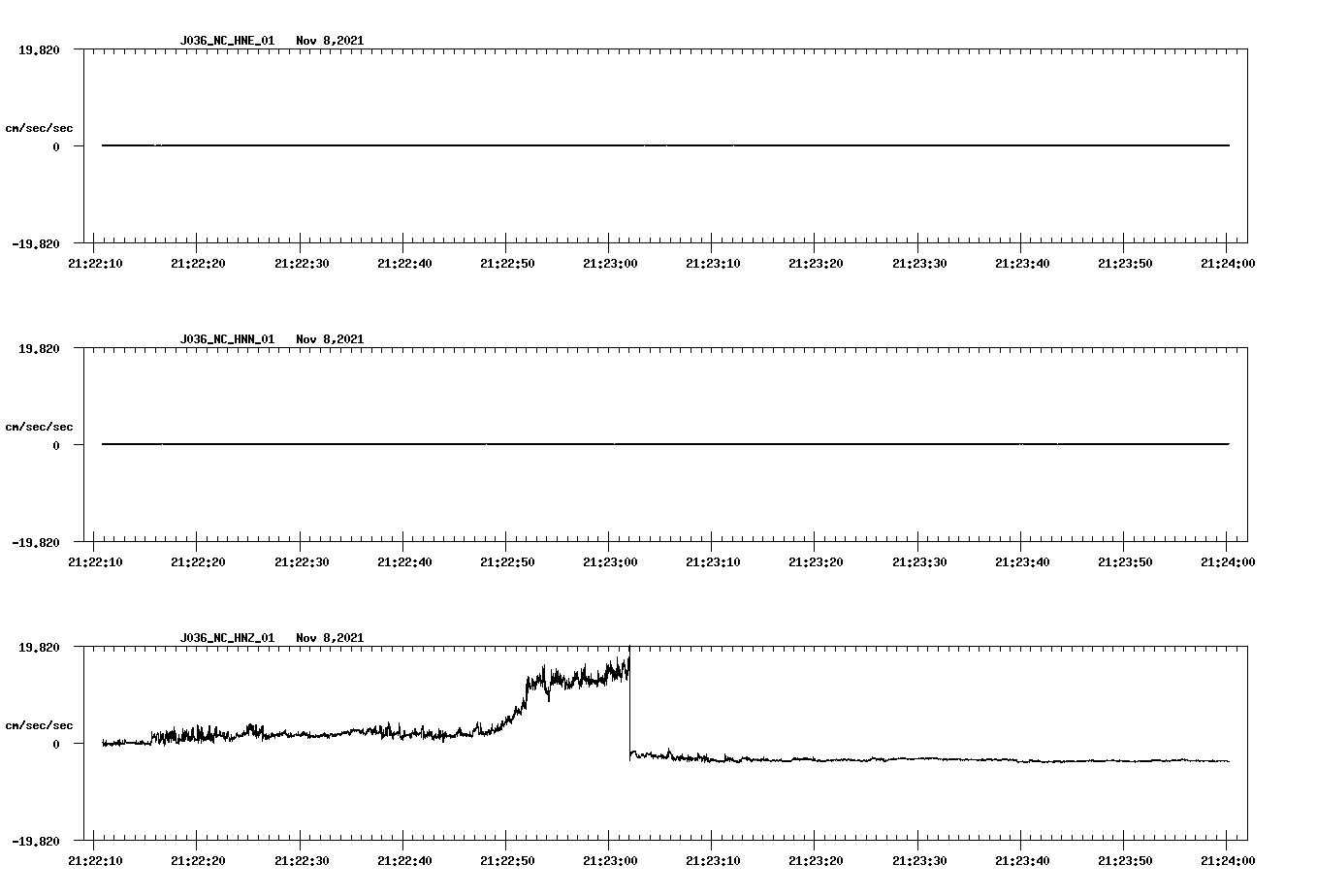Click the cm/sec/sec unit label of HNZ plot
The height and width of the screenshot is (896, 1317).
pyautogui.click(x=39, y=725)
